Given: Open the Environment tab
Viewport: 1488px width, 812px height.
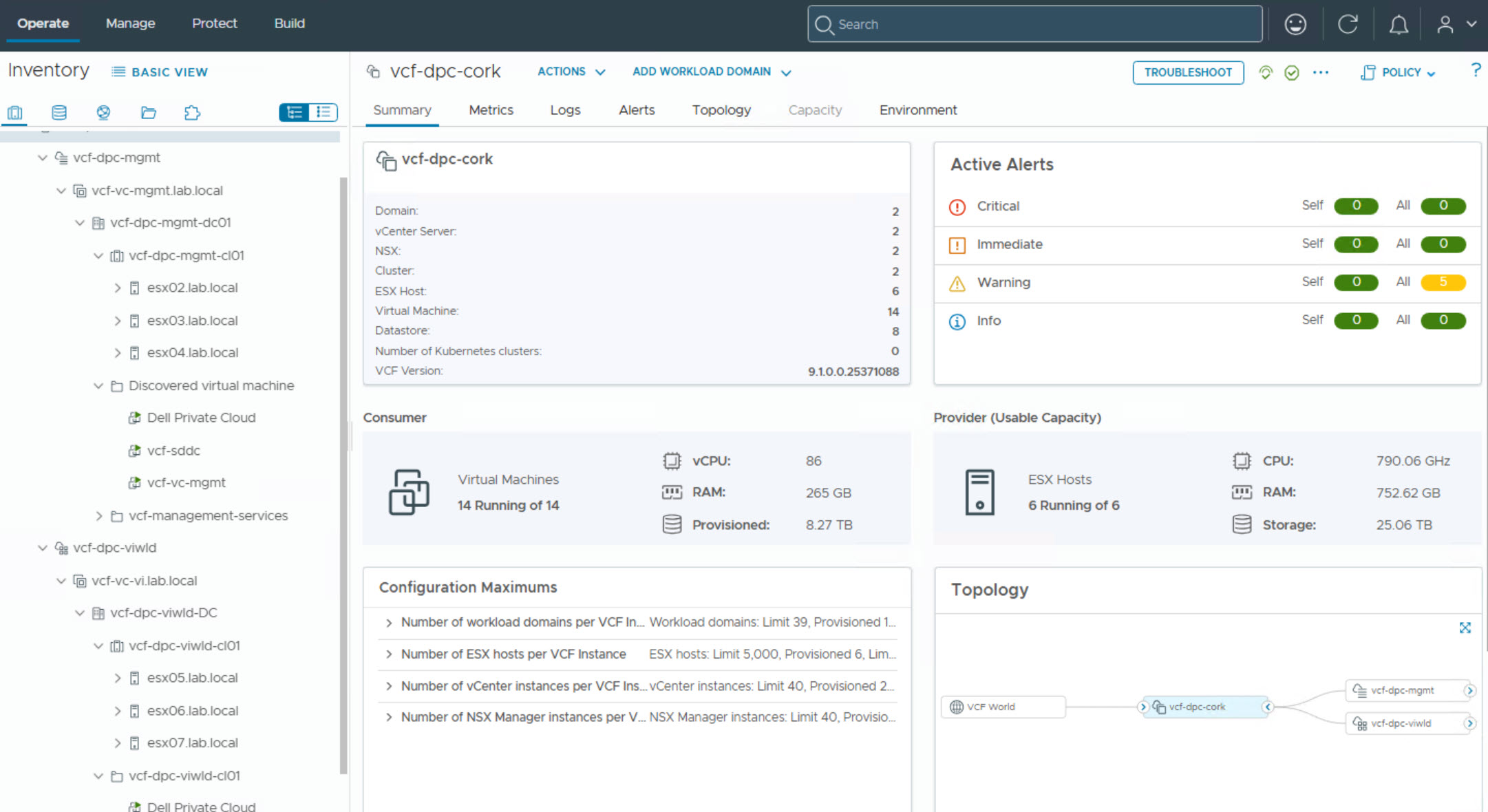Looking at the screenshot, I should [x=918, y=110].
